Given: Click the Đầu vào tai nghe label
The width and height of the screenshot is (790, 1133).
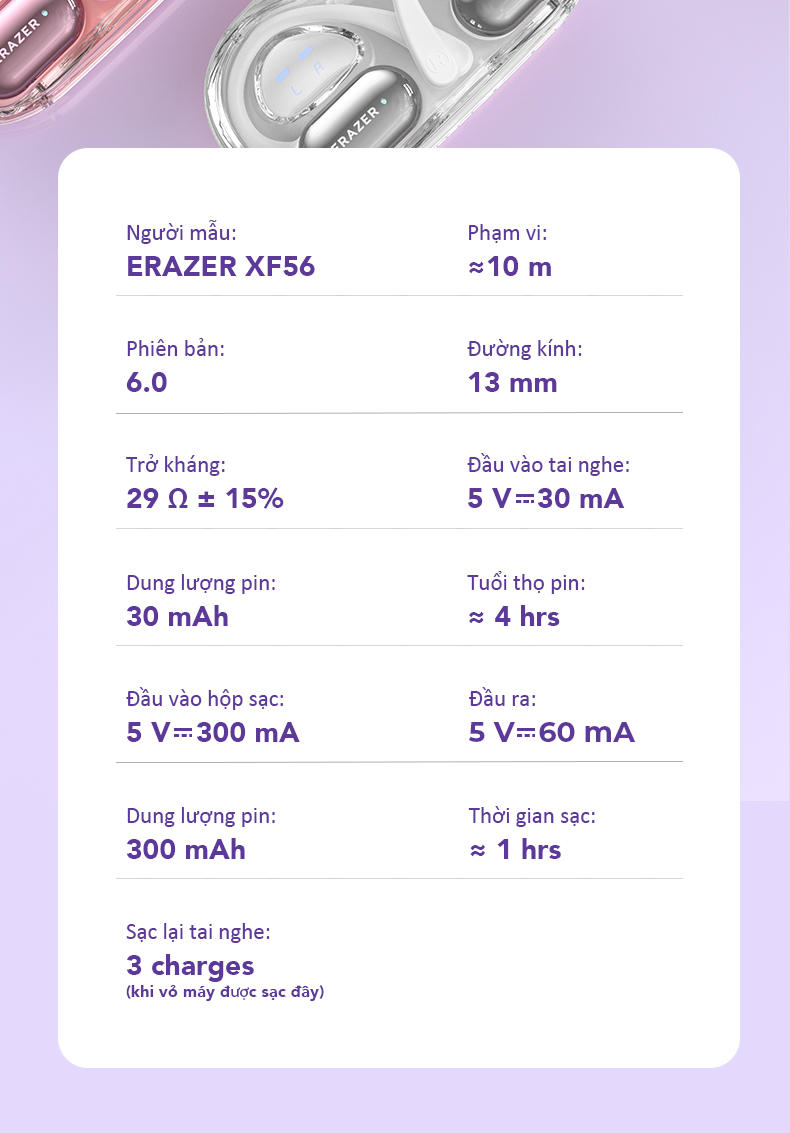Looking at the screenshot, I should click(548, 465).
